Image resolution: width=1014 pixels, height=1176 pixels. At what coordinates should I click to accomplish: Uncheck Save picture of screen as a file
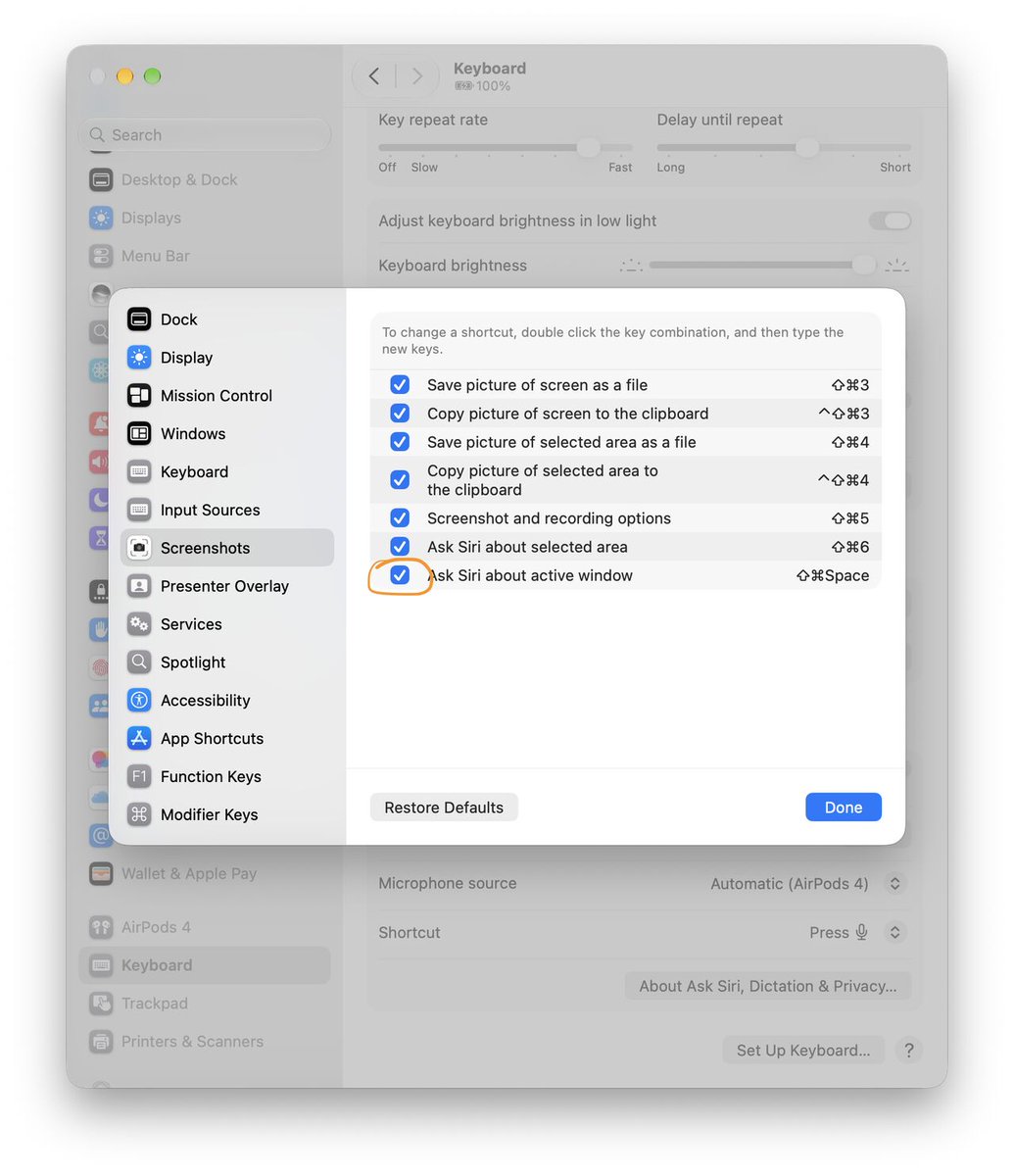tap(400, 385)
